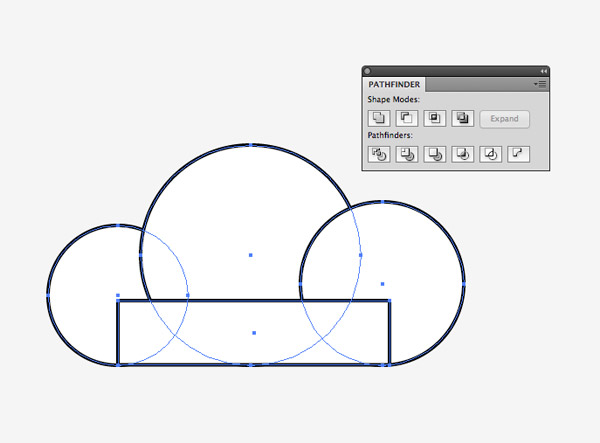The image size is (600, 443).
Task: Click the top anchor of the left circle
Action: click(x=118, y=225)
